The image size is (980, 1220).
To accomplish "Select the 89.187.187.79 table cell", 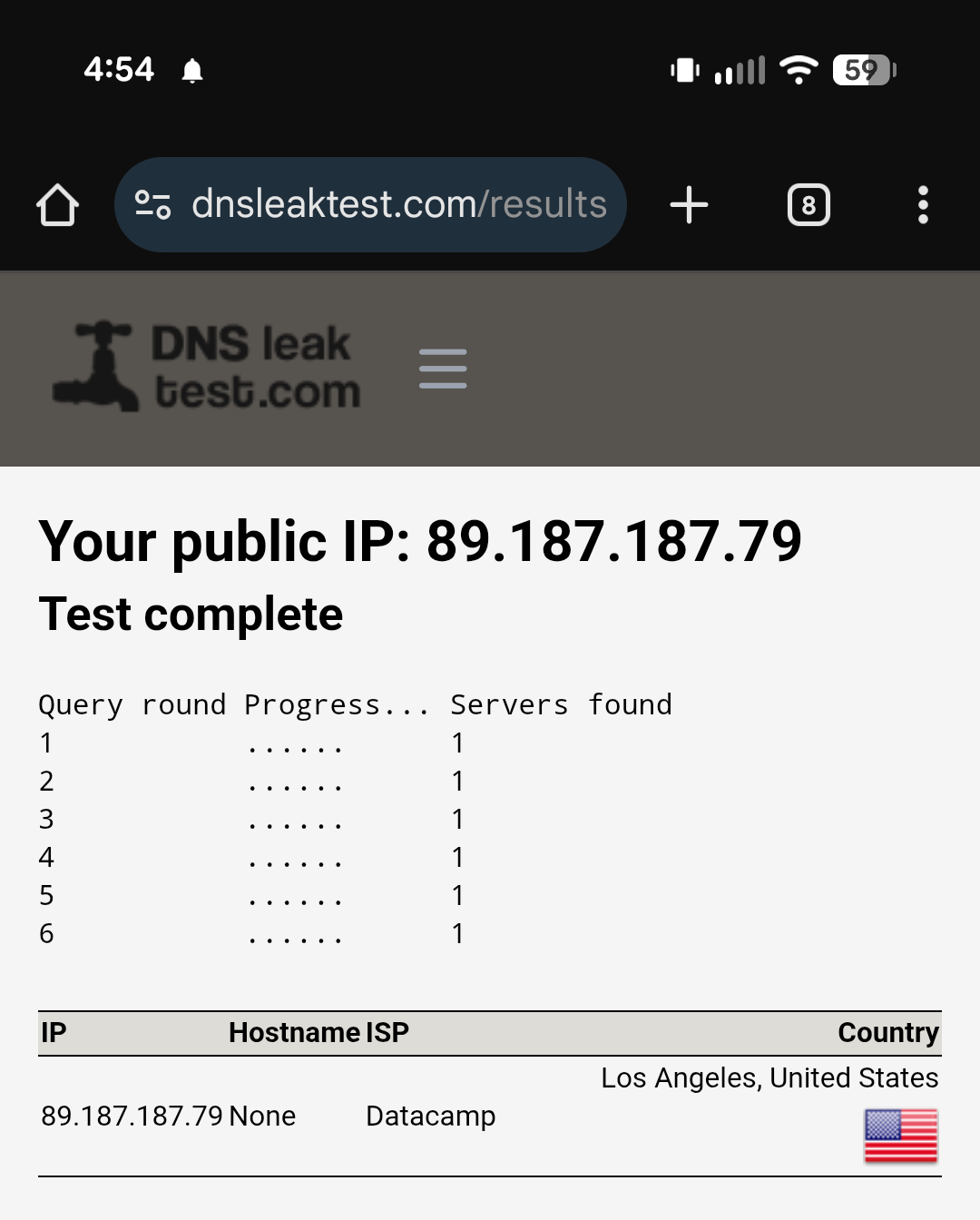I will 132,1116.
